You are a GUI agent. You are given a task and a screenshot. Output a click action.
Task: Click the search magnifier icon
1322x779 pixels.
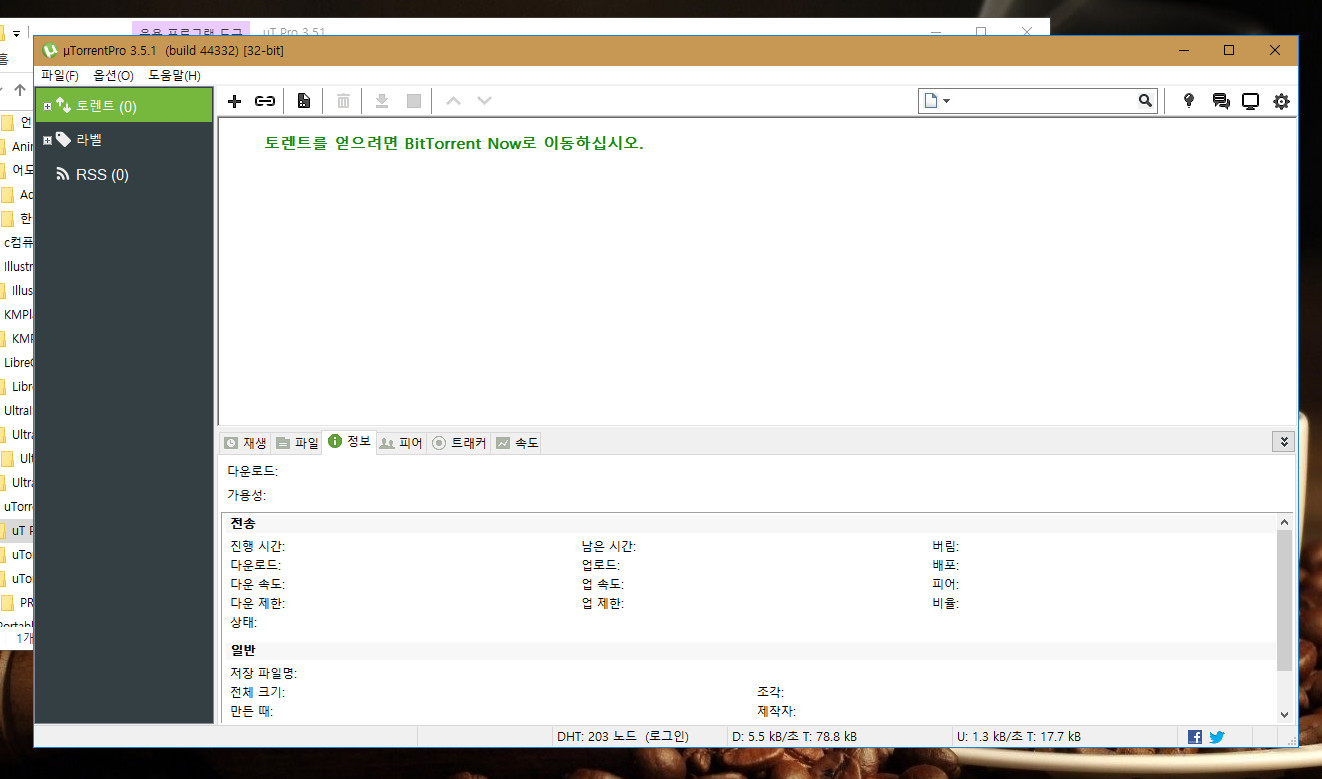pyautogui.click(x=1145, y=101)
